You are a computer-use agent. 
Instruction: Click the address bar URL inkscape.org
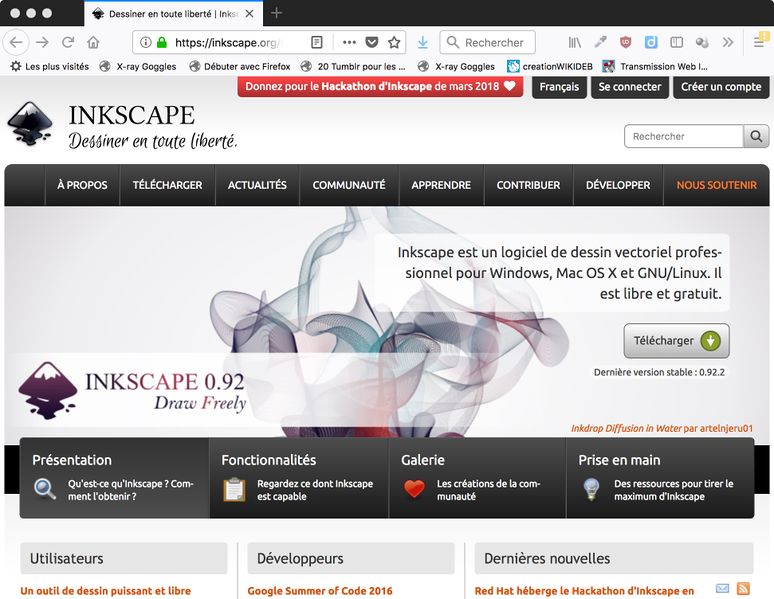tap(228, 42)
